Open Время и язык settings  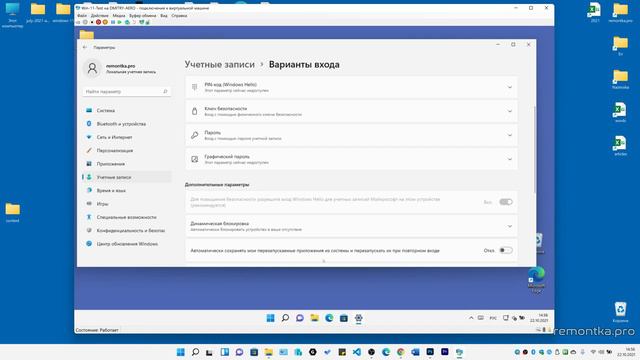127,191
